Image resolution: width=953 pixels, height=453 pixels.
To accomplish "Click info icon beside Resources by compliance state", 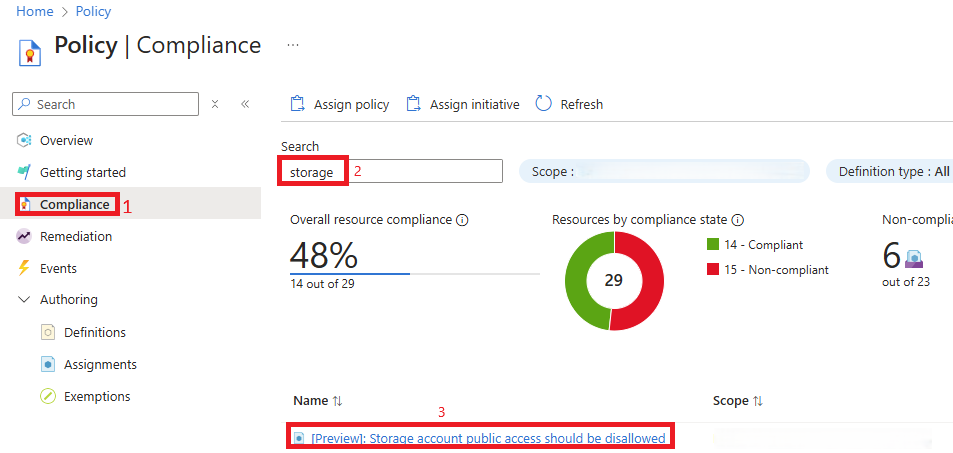I will pos(738,220).
